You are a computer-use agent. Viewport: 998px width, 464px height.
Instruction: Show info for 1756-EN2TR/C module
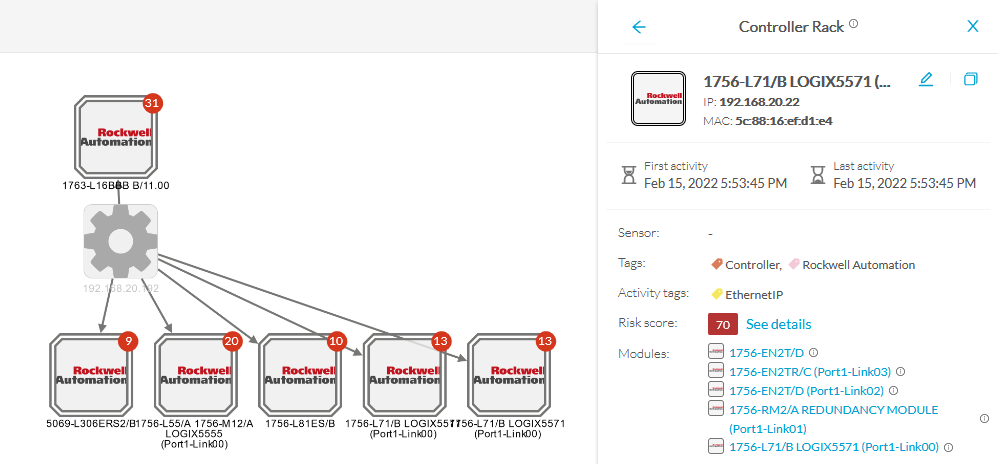tap(900, 372)
